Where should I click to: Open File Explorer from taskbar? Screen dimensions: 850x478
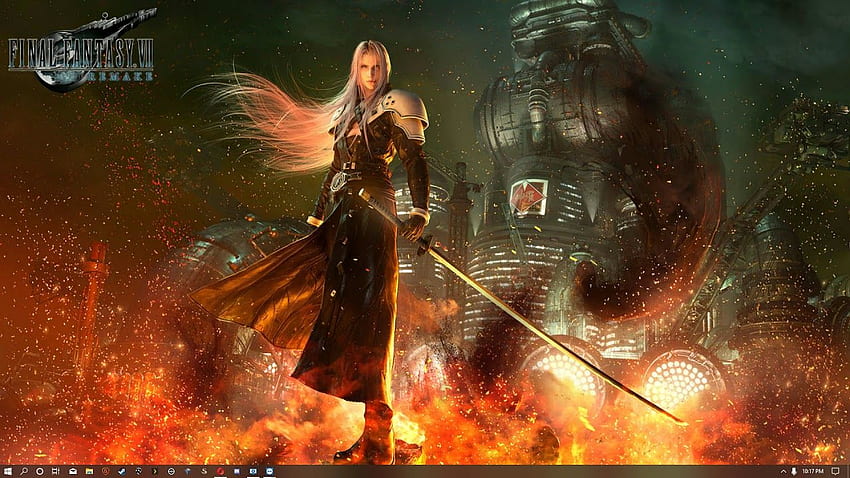pos(89,471)
